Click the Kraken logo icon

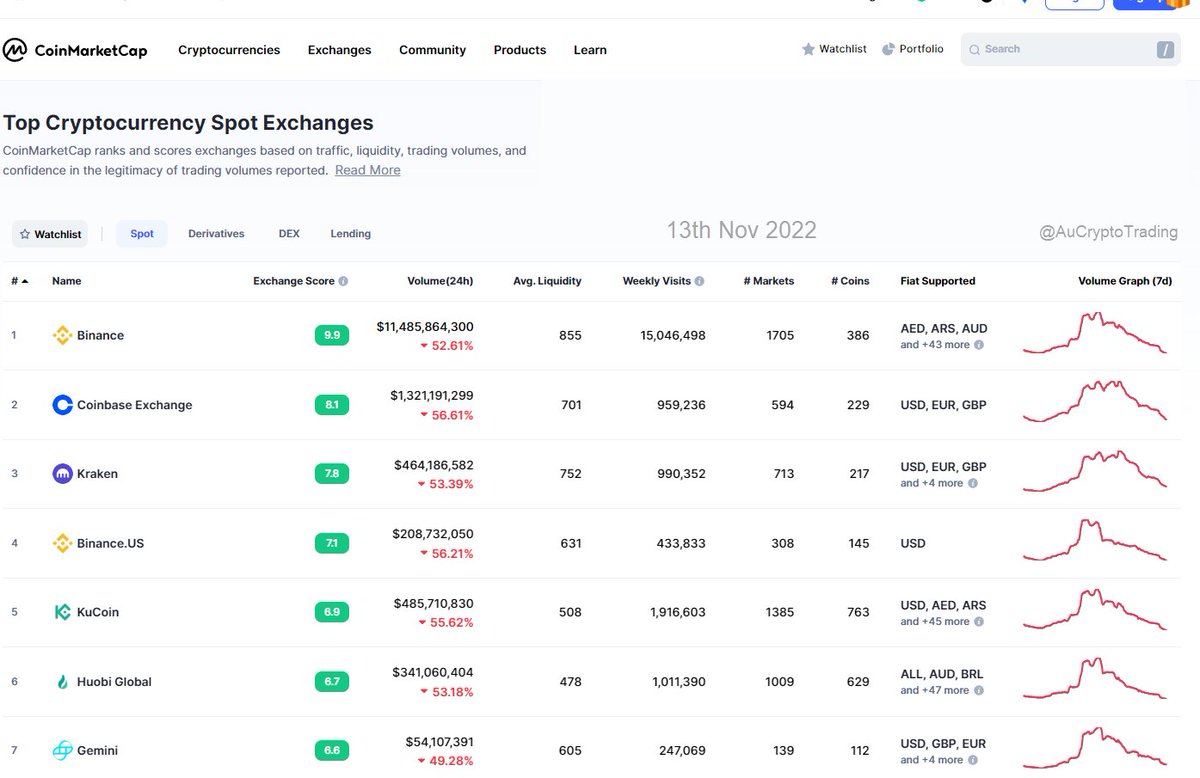tap(62, 474)
